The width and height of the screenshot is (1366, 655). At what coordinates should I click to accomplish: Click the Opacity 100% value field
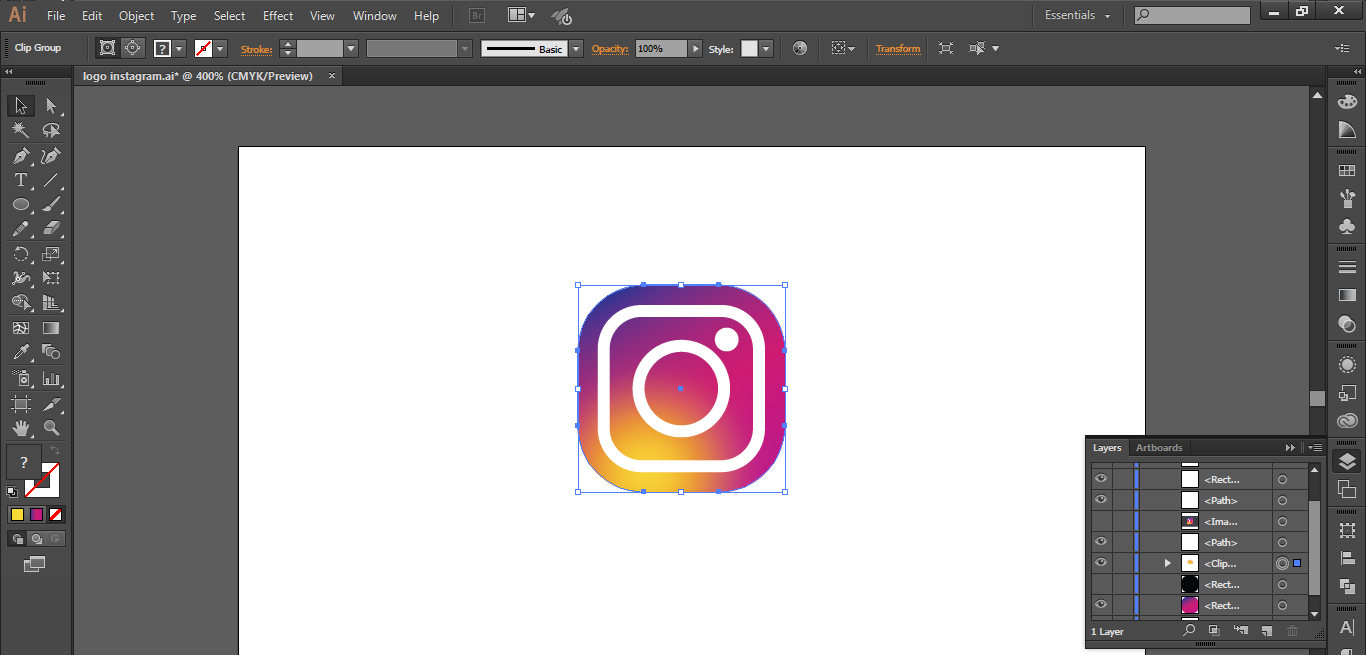pyautogui.click(x=661, y=48)
